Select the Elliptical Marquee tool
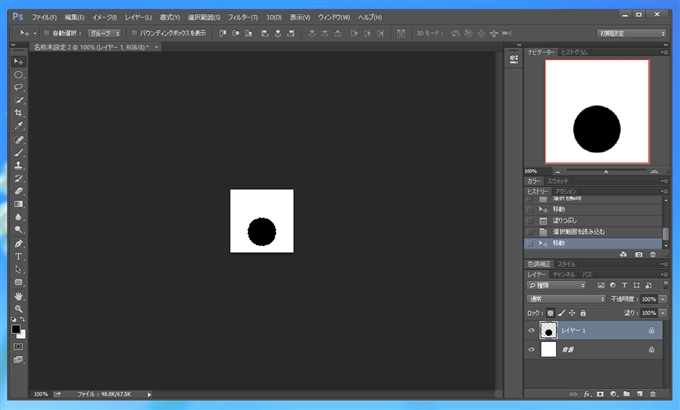Viewport: 680px width, 410px height. point(18,75)
